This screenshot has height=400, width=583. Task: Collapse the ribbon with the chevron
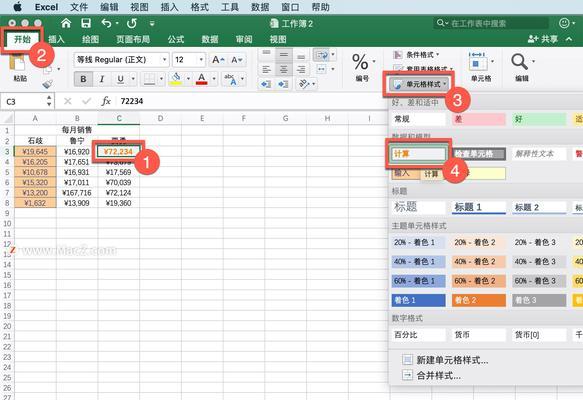pyautogui.click(x=569, y=39)
